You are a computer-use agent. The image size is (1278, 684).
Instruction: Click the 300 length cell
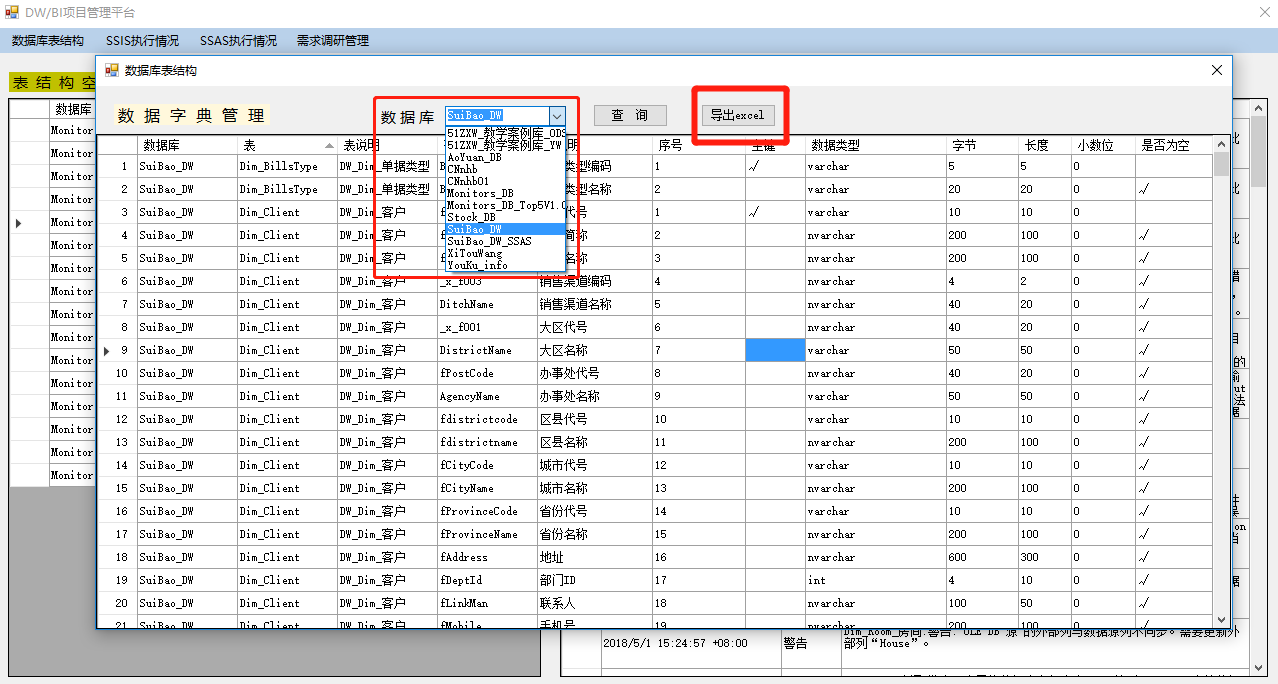1045,557
